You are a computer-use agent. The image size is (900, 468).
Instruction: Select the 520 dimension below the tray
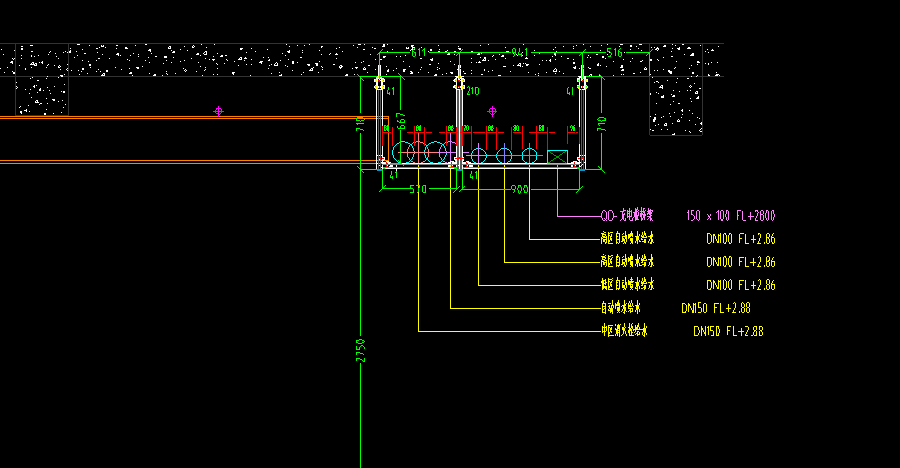[417, 189]
